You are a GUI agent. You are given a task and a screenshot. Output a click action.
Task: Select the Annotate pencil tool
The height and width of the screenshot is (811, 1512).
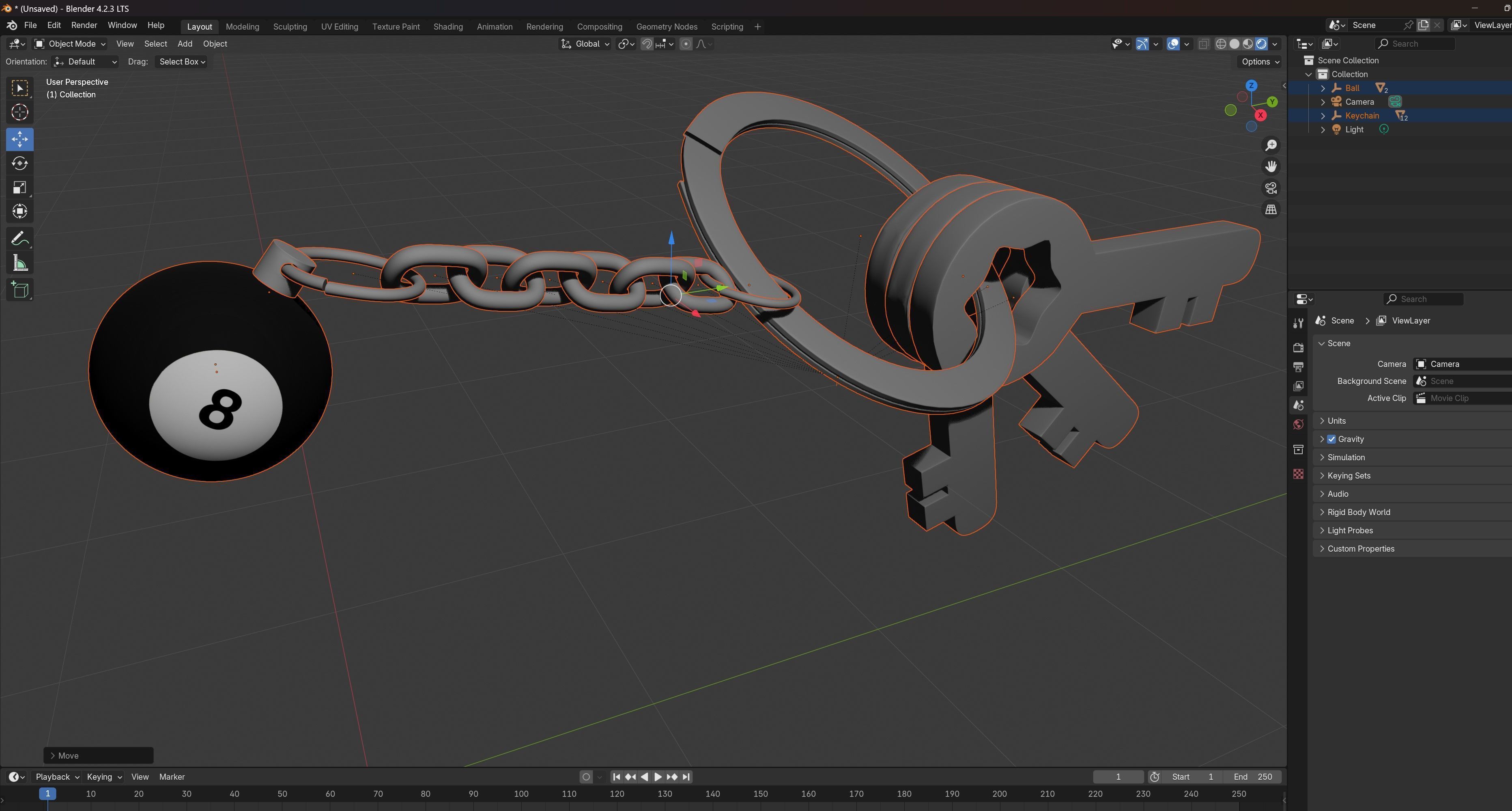pos(19,238)
